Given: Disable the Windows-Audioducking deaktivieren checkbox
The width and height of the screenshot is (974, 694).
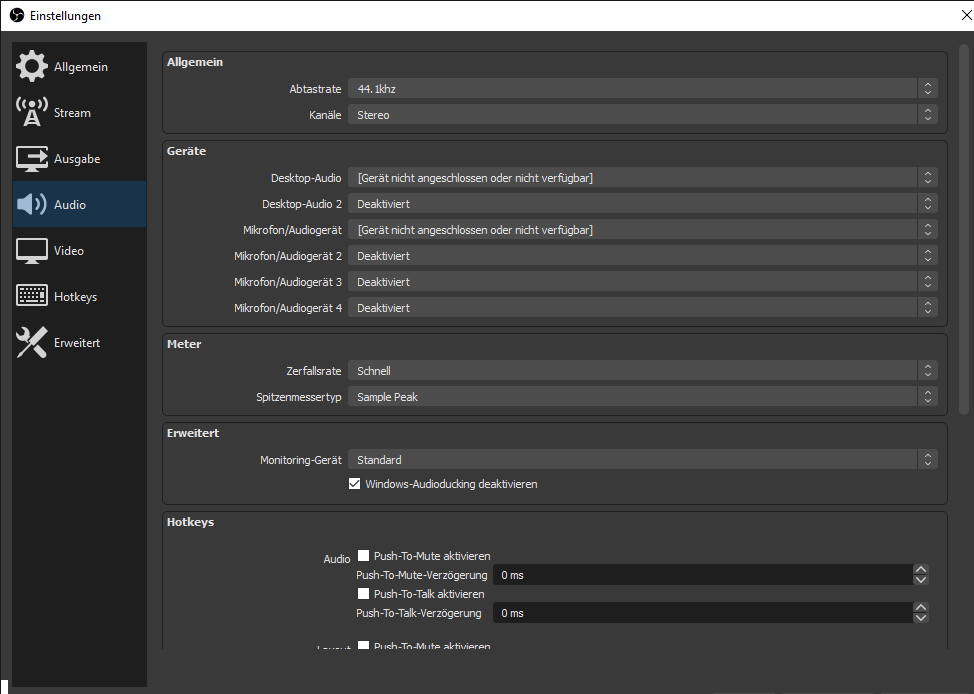Looking at the screenshot, I should pyautogui.click(x=354, y=484).
